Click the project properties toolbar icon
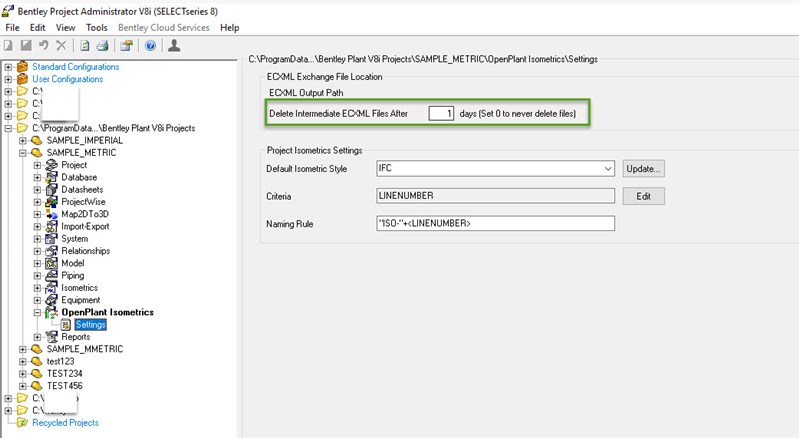This screenshot has width=799, height=438. 126,46
